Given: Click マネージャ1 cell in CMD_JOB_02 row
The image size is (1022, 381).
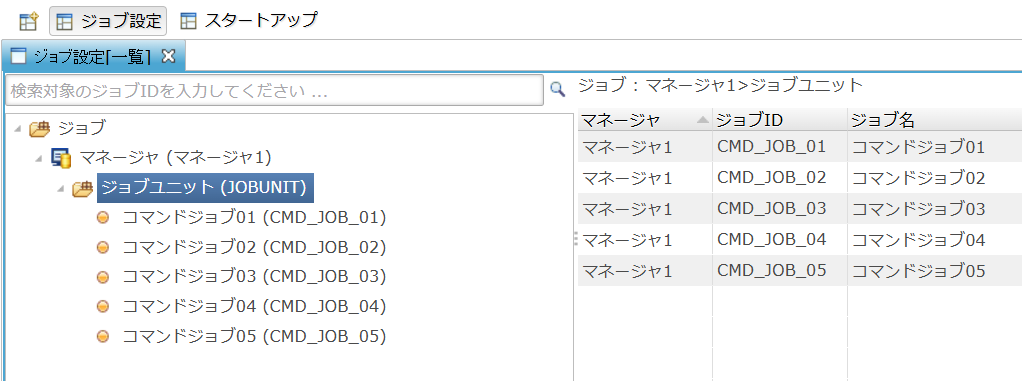Looking at the screenshot, I should (645, 177).
